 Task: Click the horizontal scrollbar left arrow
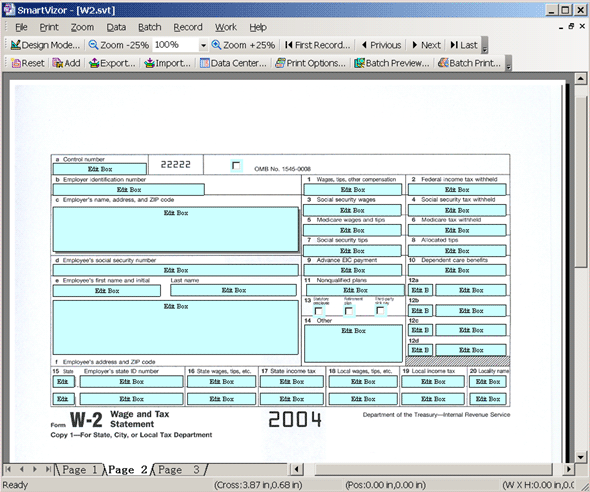[x=297, y=469]
